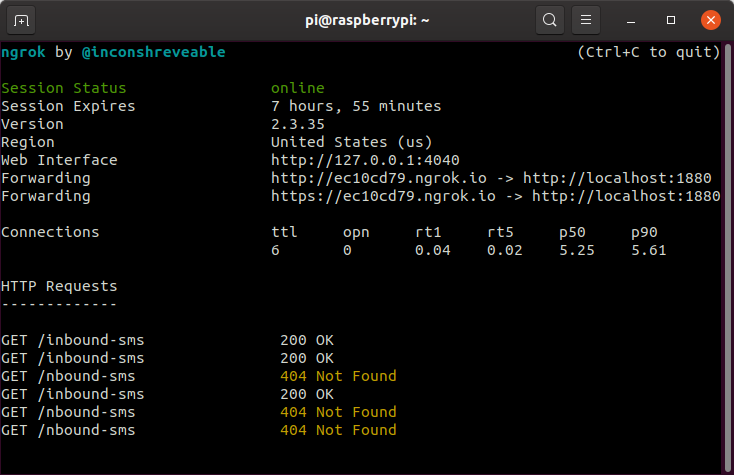Open the terminal search tool
Screen dimensions: 734x475
click(550, 20)
